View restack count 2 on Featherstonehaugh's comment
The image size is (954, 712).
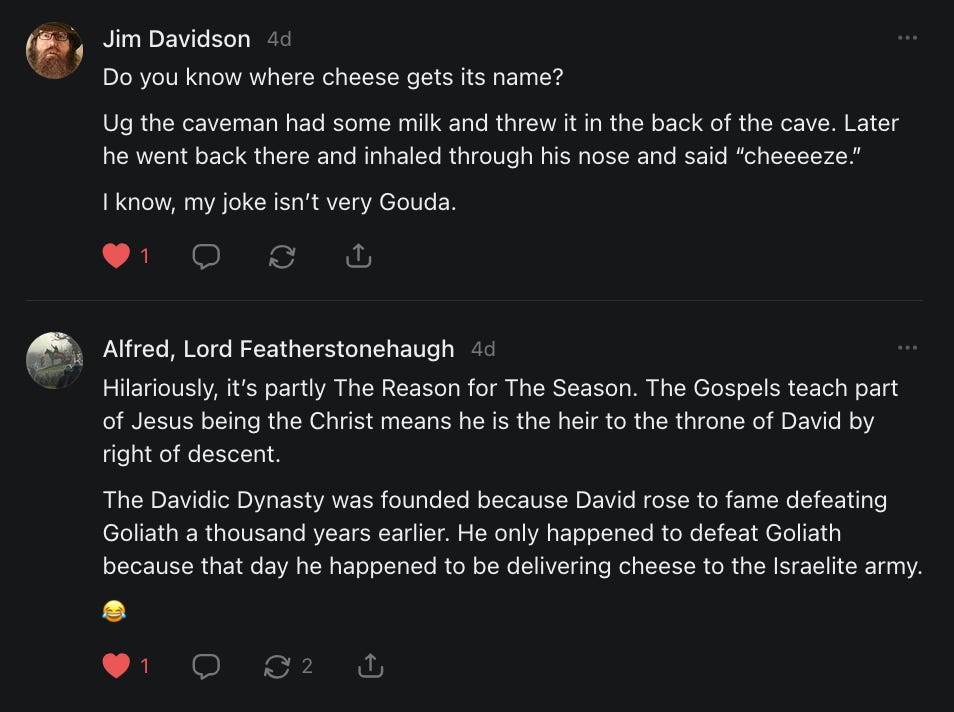pos(307,665)
